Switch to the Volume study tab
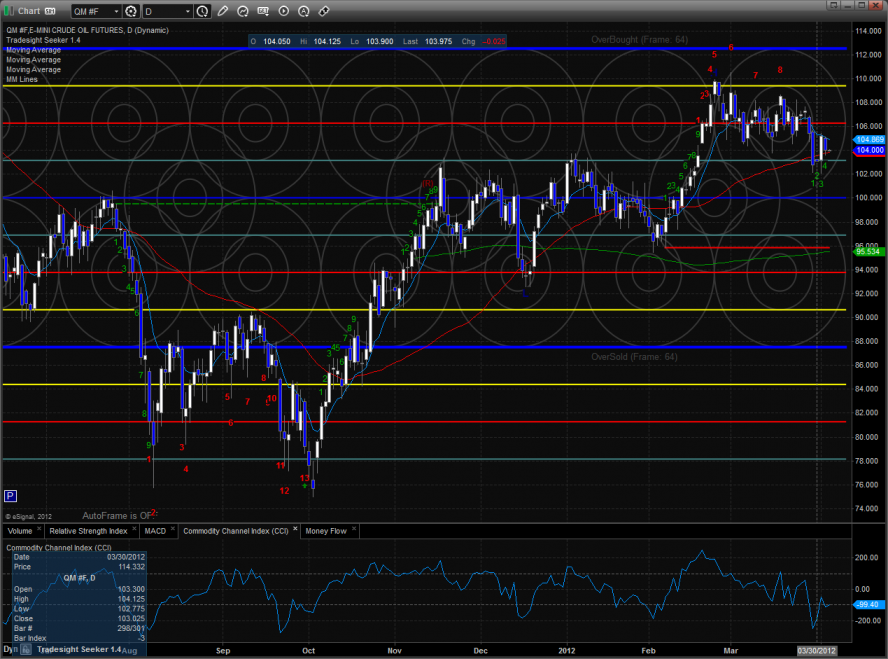The height and width of the screenshot is (659, 888). pos(20,530)
